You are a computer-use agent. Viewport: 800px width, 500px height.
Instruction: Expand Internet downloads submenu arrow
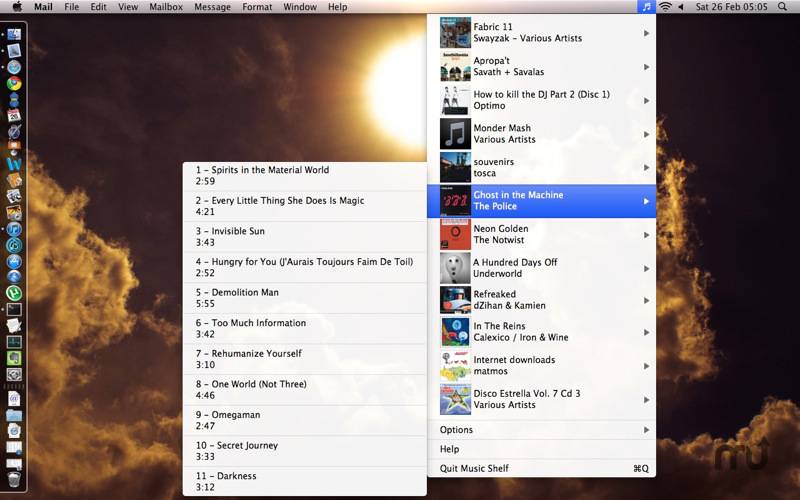(x=646, y=366)
